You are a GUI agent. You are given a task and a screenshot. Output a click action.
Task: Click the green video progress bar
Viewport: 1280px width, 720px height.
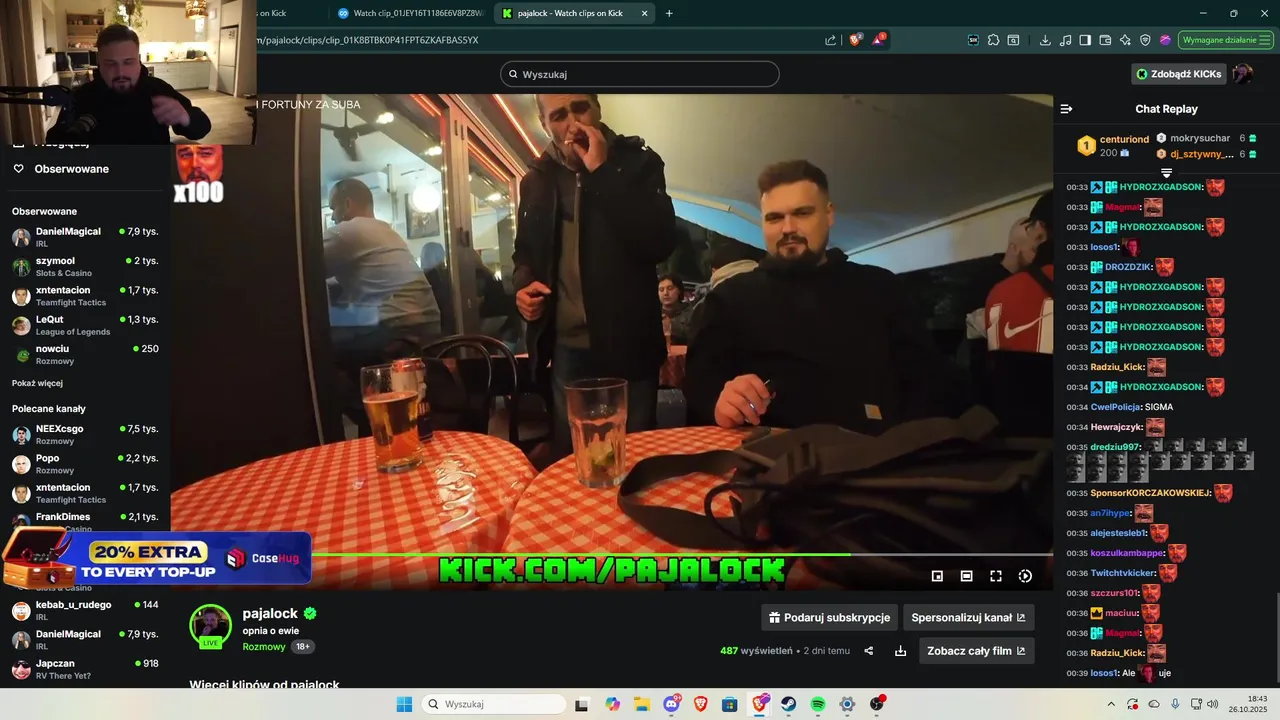[581, 554]
